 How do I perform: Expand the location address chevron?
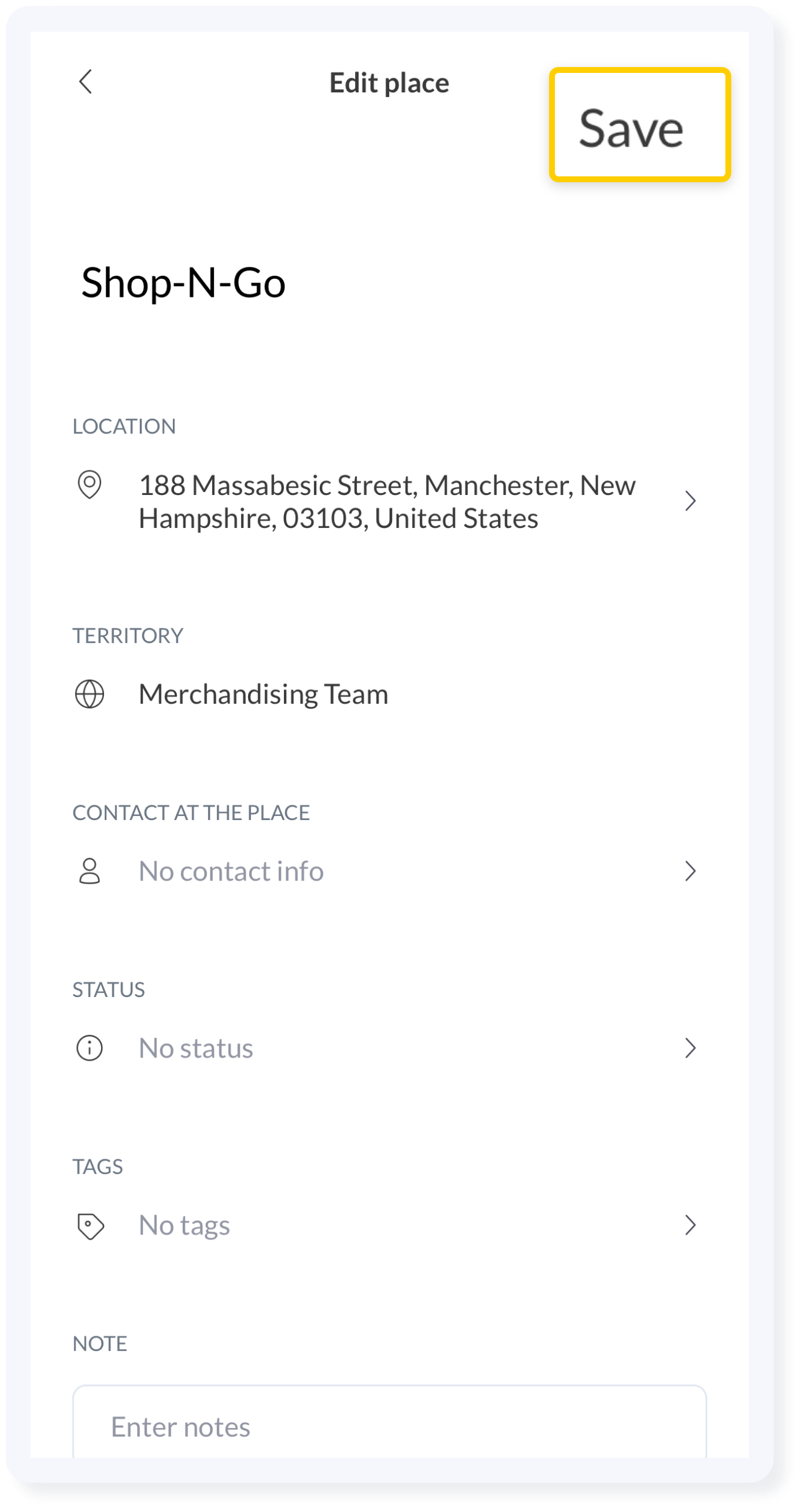(692, 501)
